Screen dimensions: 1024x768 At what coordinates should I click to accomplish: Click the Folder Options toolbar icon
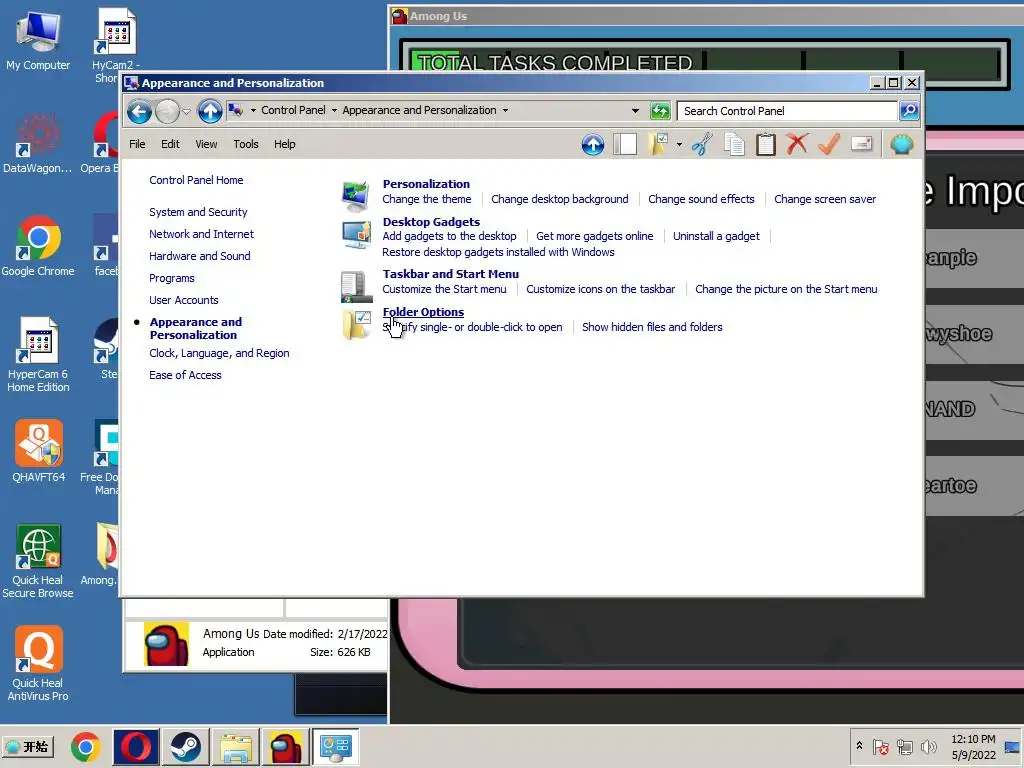(x=658, y=144)
